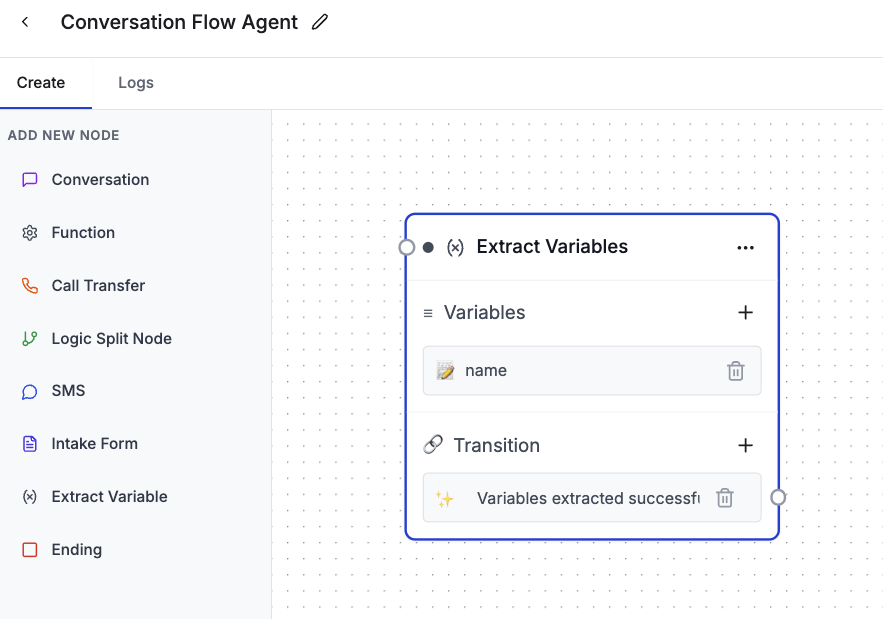Viewport: 883px width, 619px height.
Task: Click the transition's right output connector circle
Action: pyautogui.click(x=778, y=497)
